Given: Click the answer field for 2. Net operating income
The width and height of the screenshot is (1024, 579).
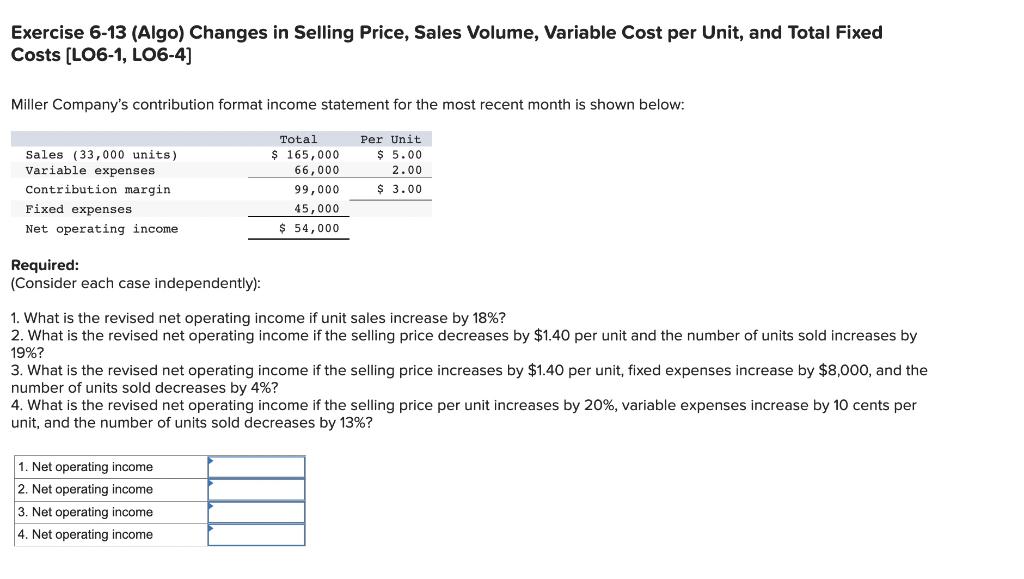Looking at the screenshot, I should [x=256, y=489].
